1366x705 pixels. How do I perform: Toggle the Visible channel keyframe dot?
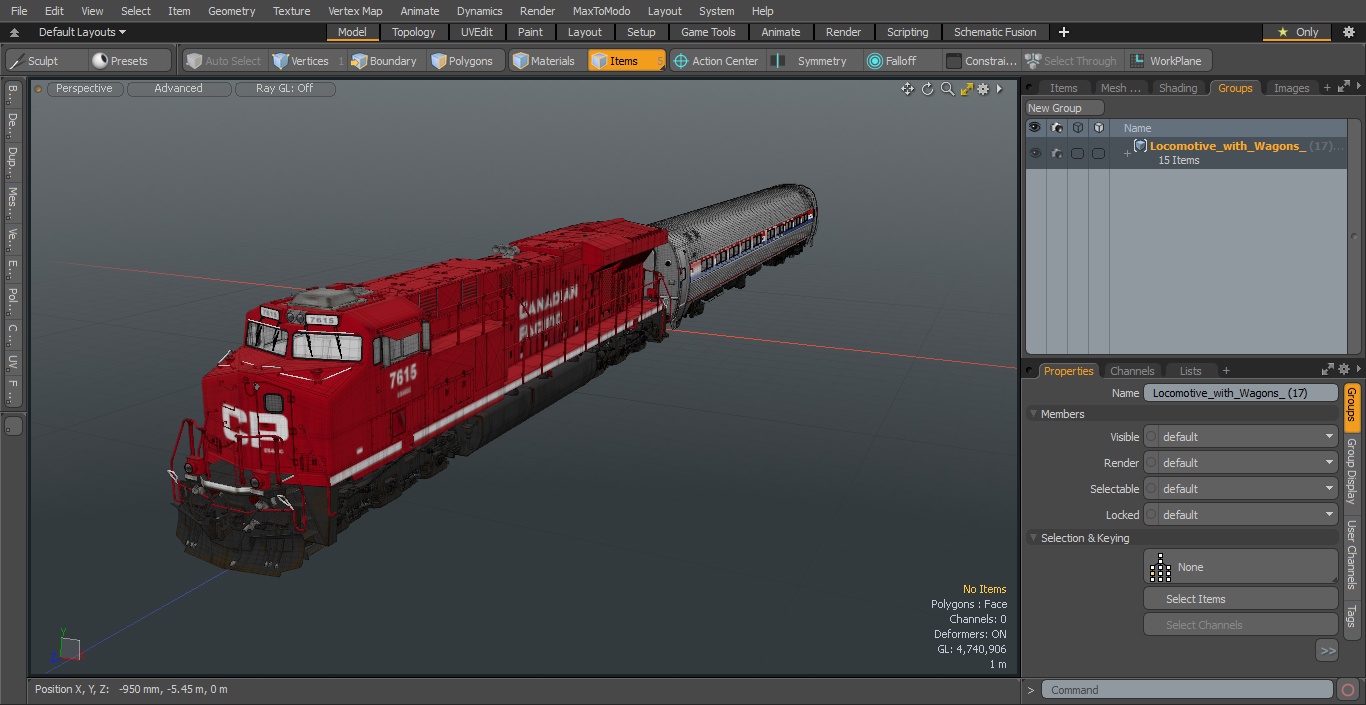click(1151, 437)
